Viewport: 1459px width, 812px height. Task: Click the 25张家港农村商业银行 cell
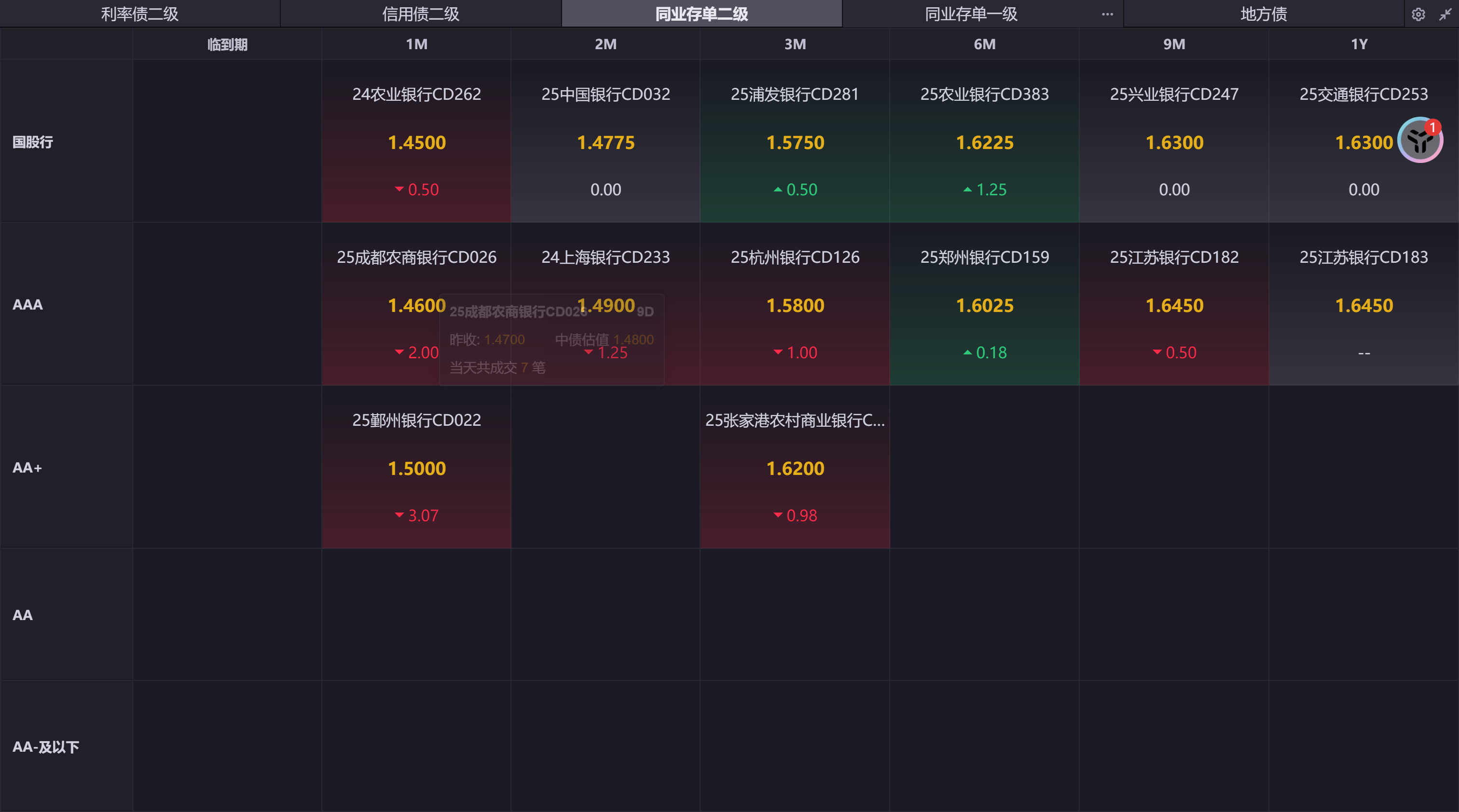point(795,467)
